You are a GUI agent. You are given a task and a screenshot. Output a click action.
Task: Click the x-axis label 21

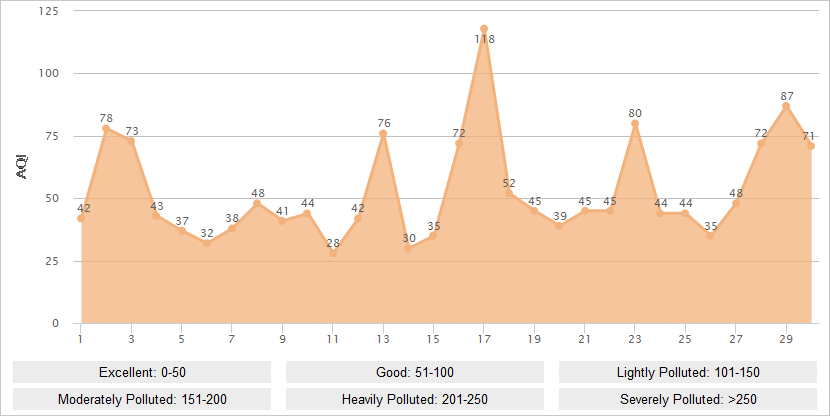(x=584, y=339)
